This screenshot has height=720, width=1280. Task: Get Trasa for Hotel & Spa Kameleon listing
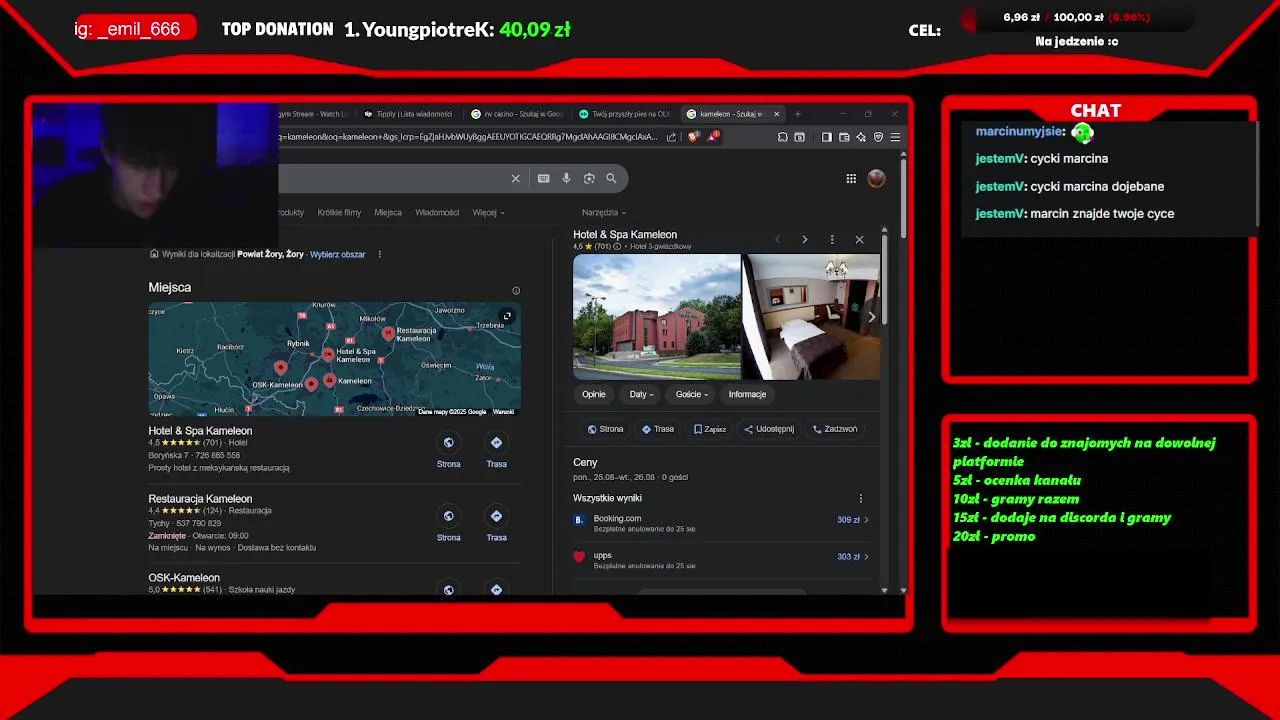point(496,450)
